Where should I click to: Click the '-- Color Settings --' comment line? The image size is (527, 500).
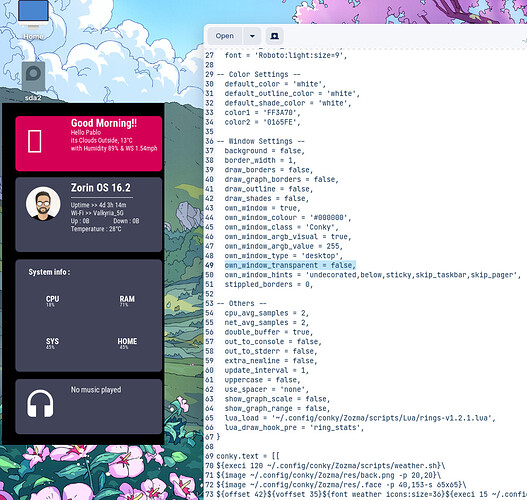pos(258,74)
